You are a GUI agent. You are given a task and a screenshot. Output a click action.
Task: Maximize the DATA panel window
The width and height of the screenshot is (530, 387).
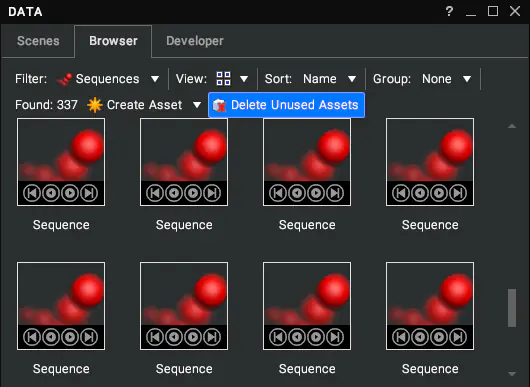pyautogui.click(x=493, y=11)
